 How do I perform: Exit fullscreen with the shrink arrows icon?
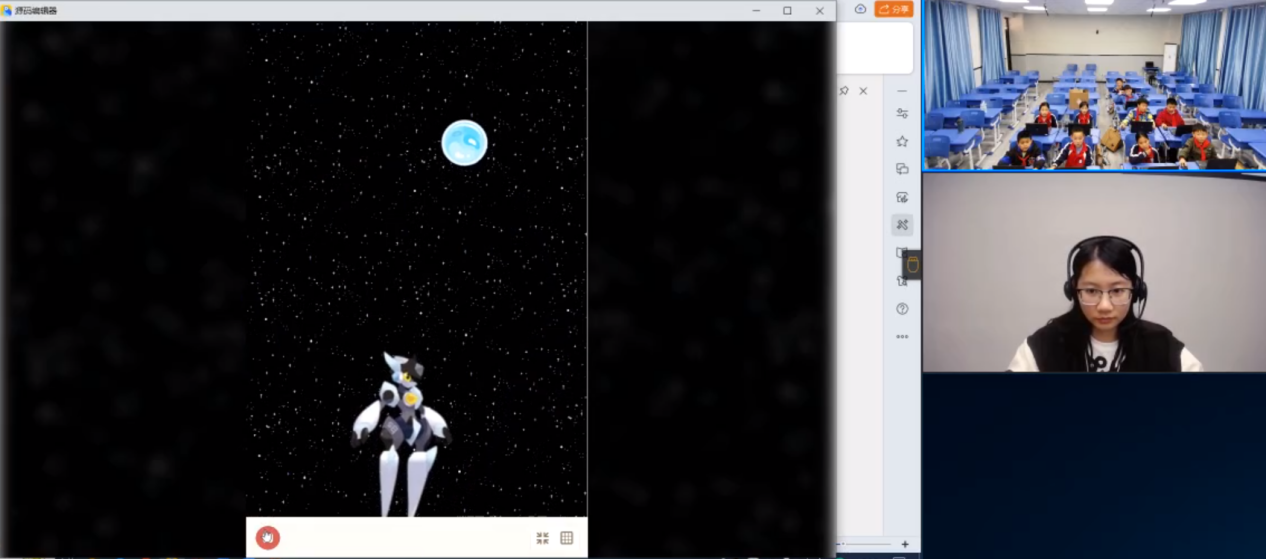[x=542, y=538]
